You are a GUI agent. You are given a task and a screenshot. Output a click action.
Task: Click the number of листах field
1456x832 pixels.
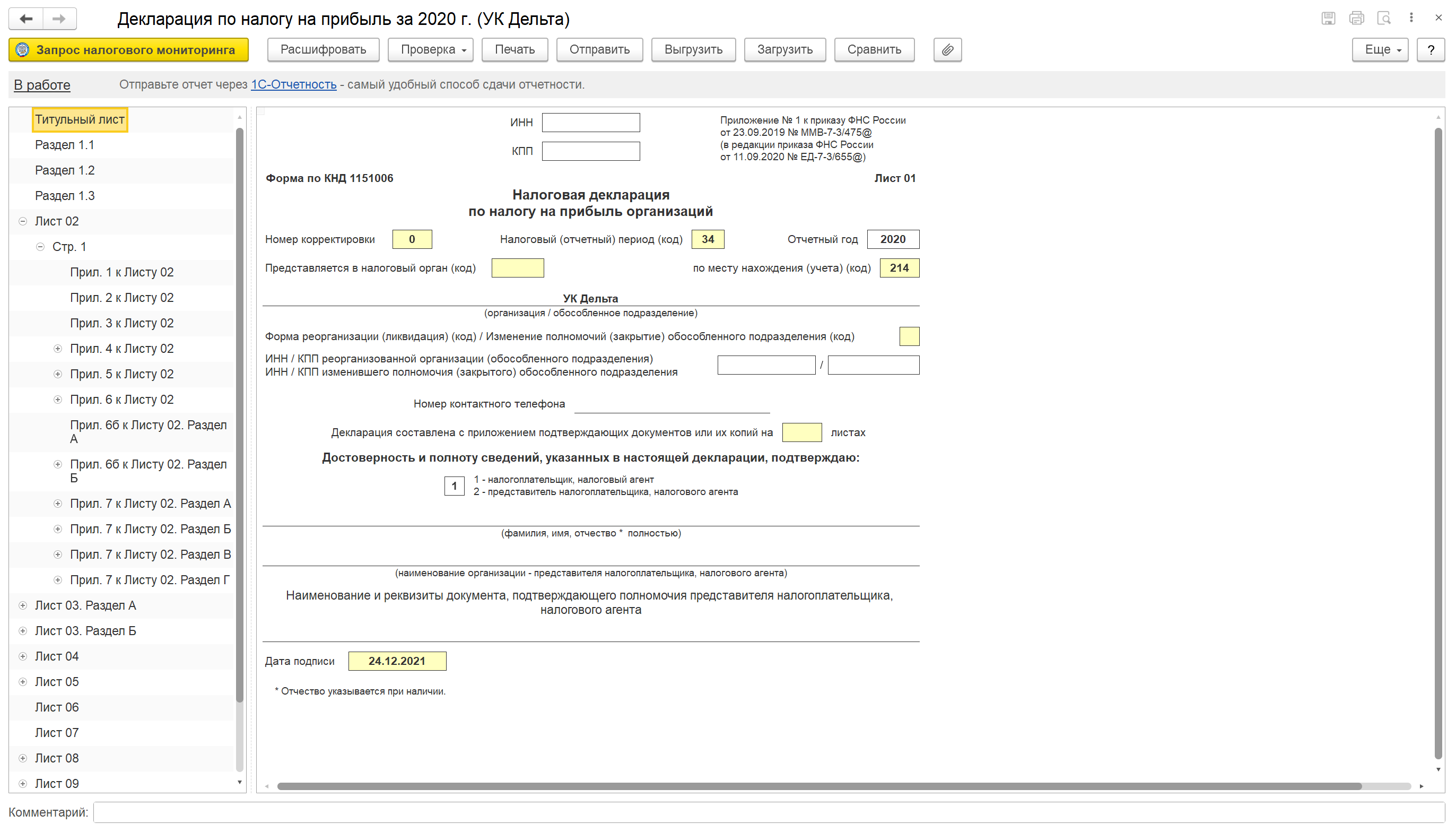[x=801, y=432]
